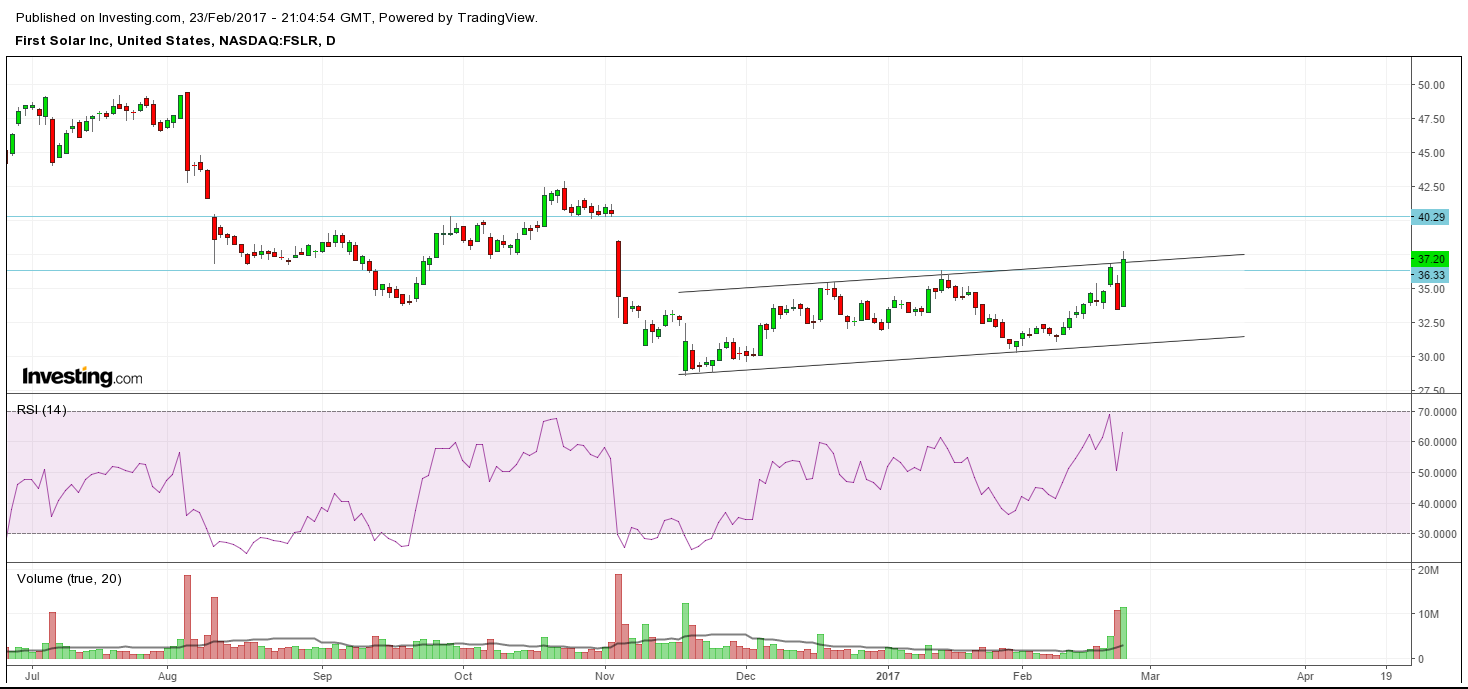
Task: Click the Feb date axis label
Action: 1022,677
